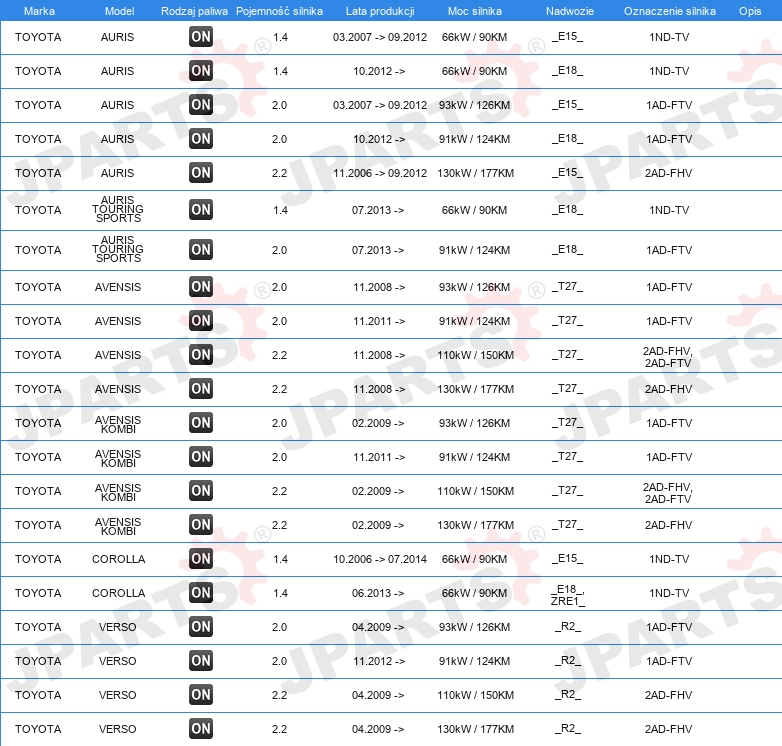Click '2AD-FHV' in the Auris 2.2 row
Image resolution: width=782 pixels, height=746 pixels.
pyautogui.click(x=668, y=173)
